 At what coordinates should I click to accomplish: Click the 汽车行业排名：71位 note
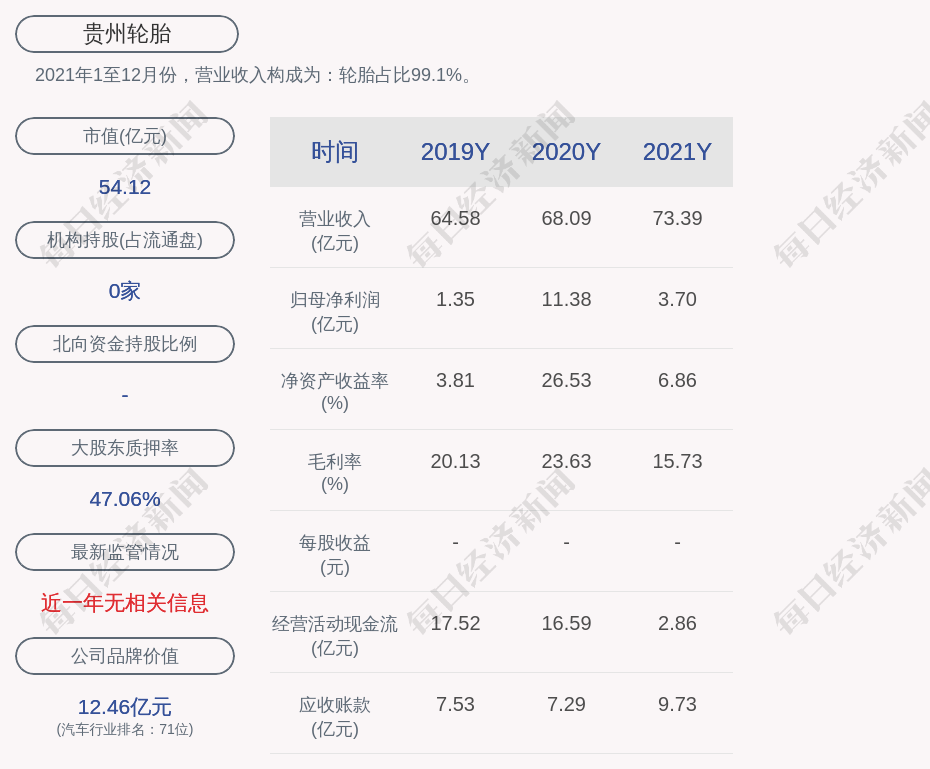pyautogui.click(x=125, y=729)
